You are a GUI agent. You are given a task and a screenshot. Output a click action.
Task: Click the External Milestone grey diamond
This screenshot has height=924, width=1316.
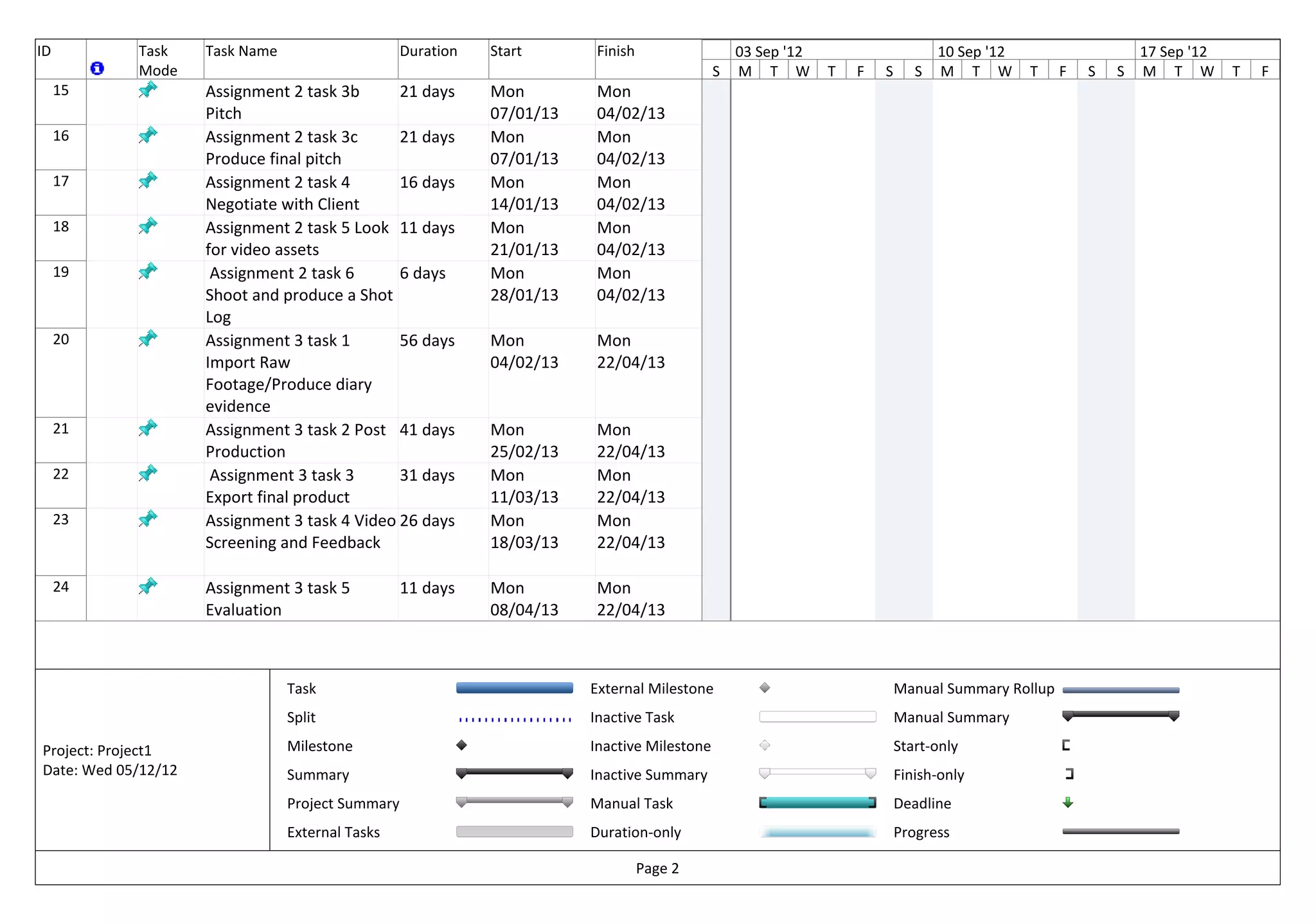coord(765,688)
